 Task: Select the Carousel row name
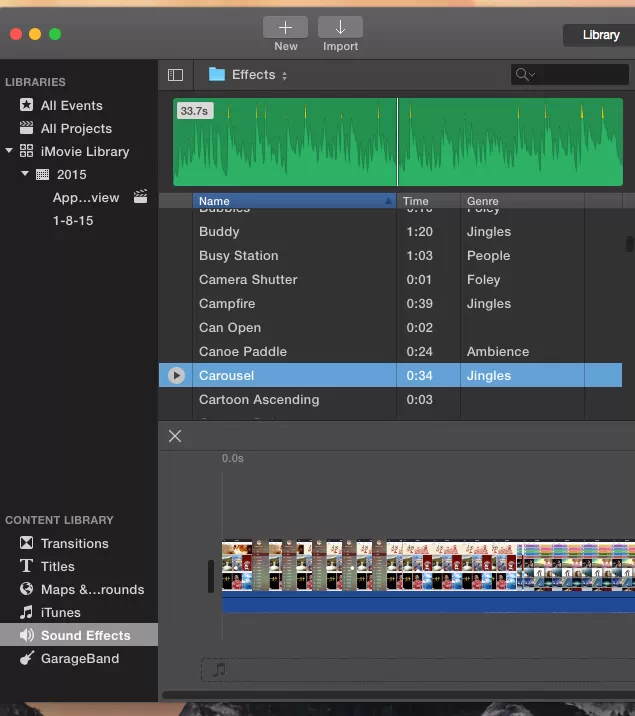(x=226, y=376)
